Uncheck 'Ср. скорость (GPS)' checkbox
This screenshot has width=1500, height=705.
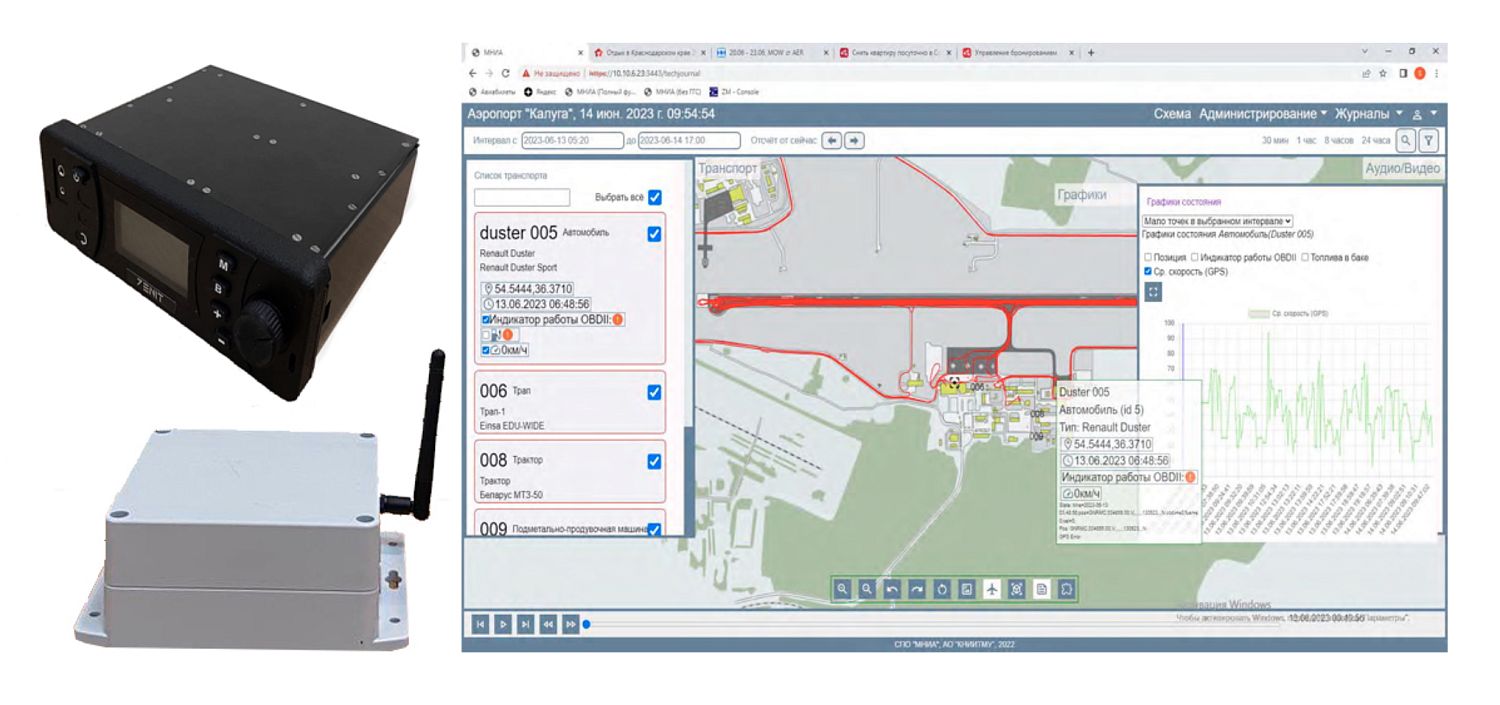coord(1149,271)
